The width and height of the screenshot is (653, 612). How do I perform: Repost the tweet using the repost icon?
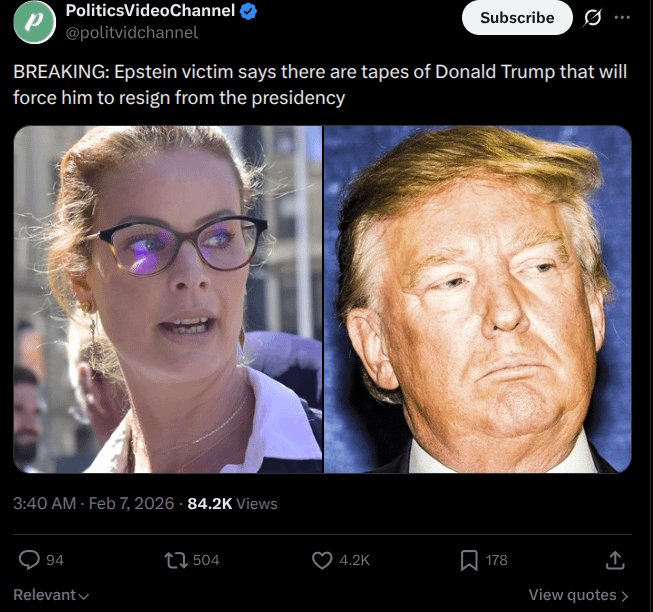tap(176, 560)
